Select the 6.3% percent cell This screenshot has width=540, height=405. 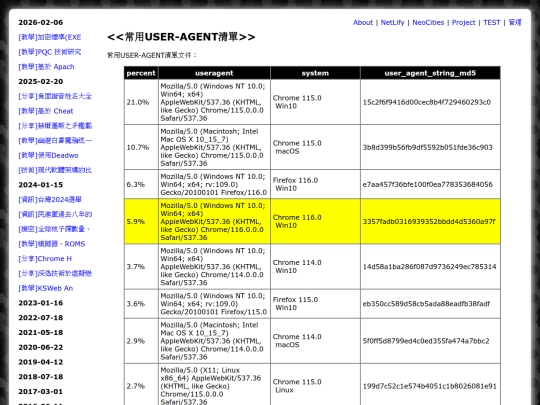[x=141, y=184]
